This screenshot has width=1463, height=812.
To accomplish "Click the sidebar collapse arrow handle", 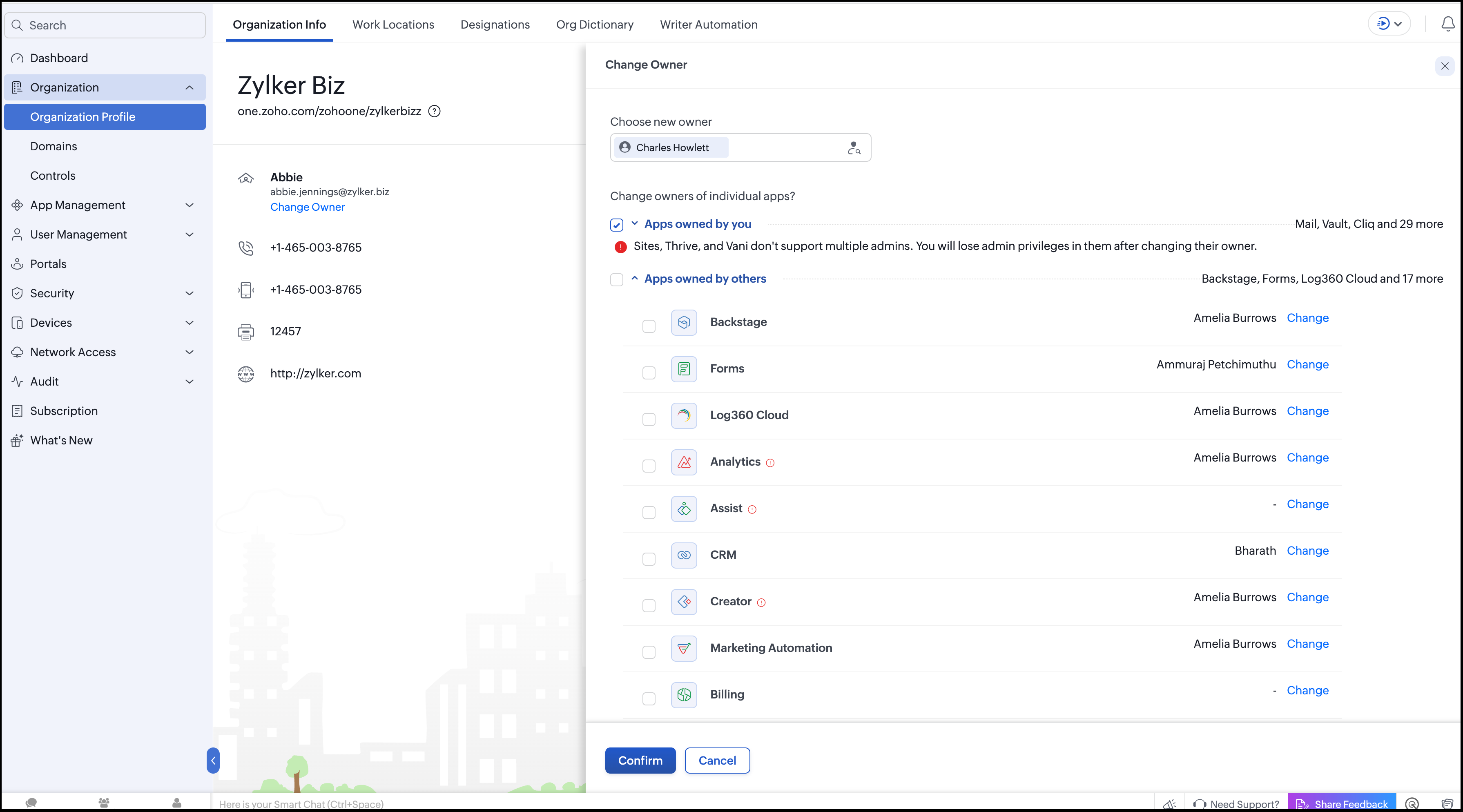I will (x=213, y=760).
